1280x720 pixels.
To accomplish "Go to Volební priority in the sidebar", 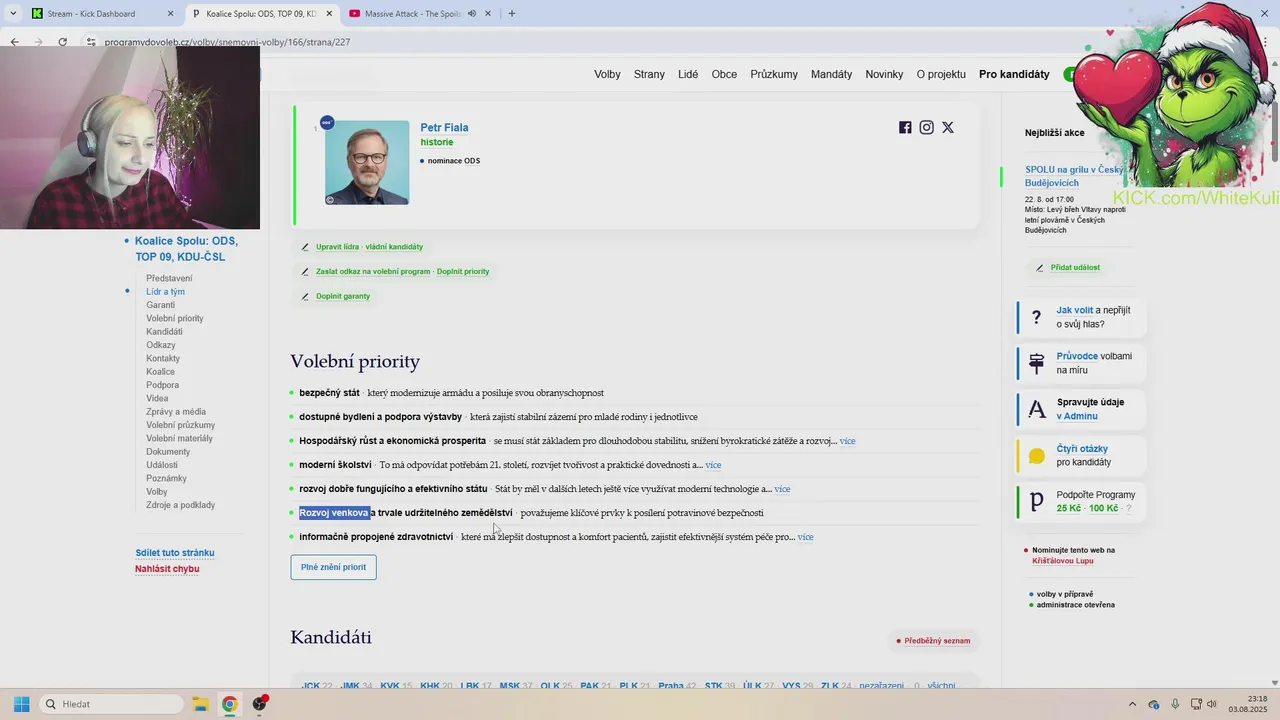I will click(x=175, y=318).
